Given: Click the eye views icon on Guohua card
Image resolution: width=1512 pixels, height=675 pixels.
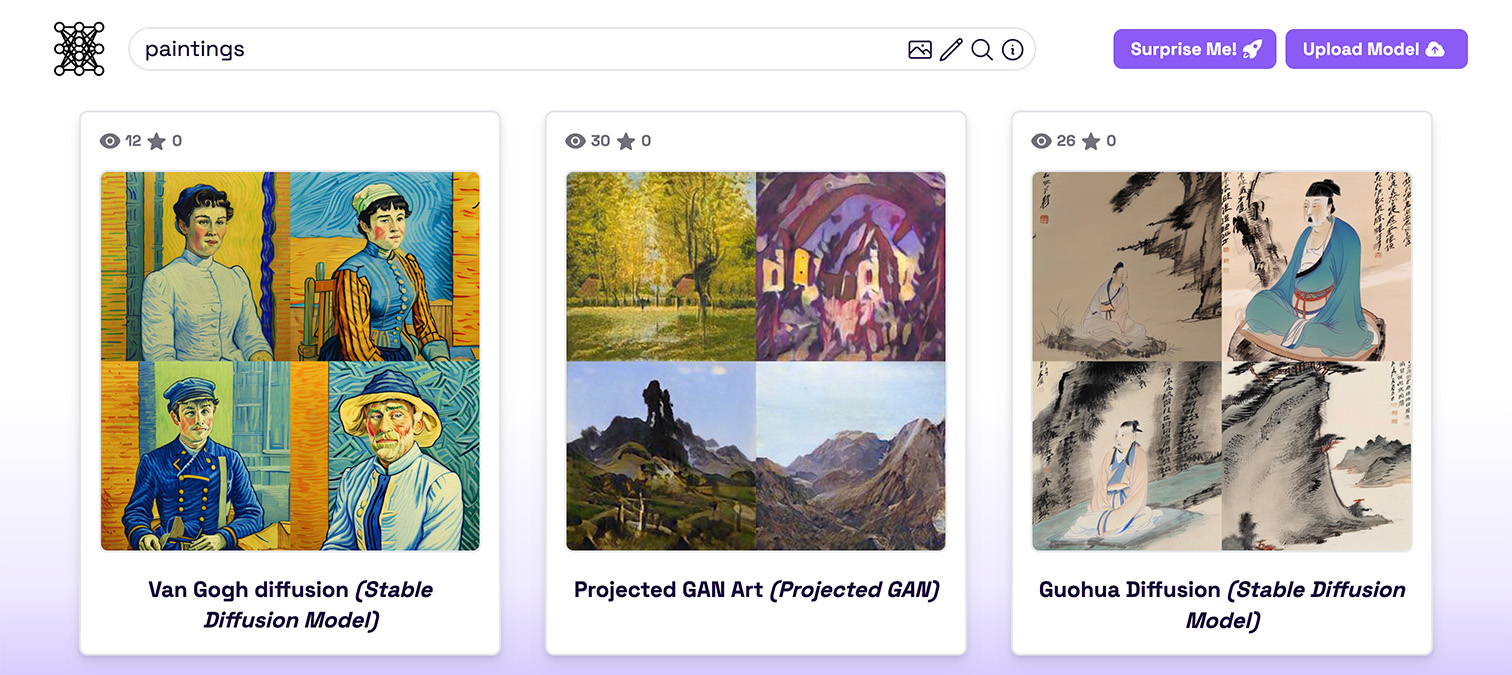Looking at the screenshot, I should [x=1041, y=141].
